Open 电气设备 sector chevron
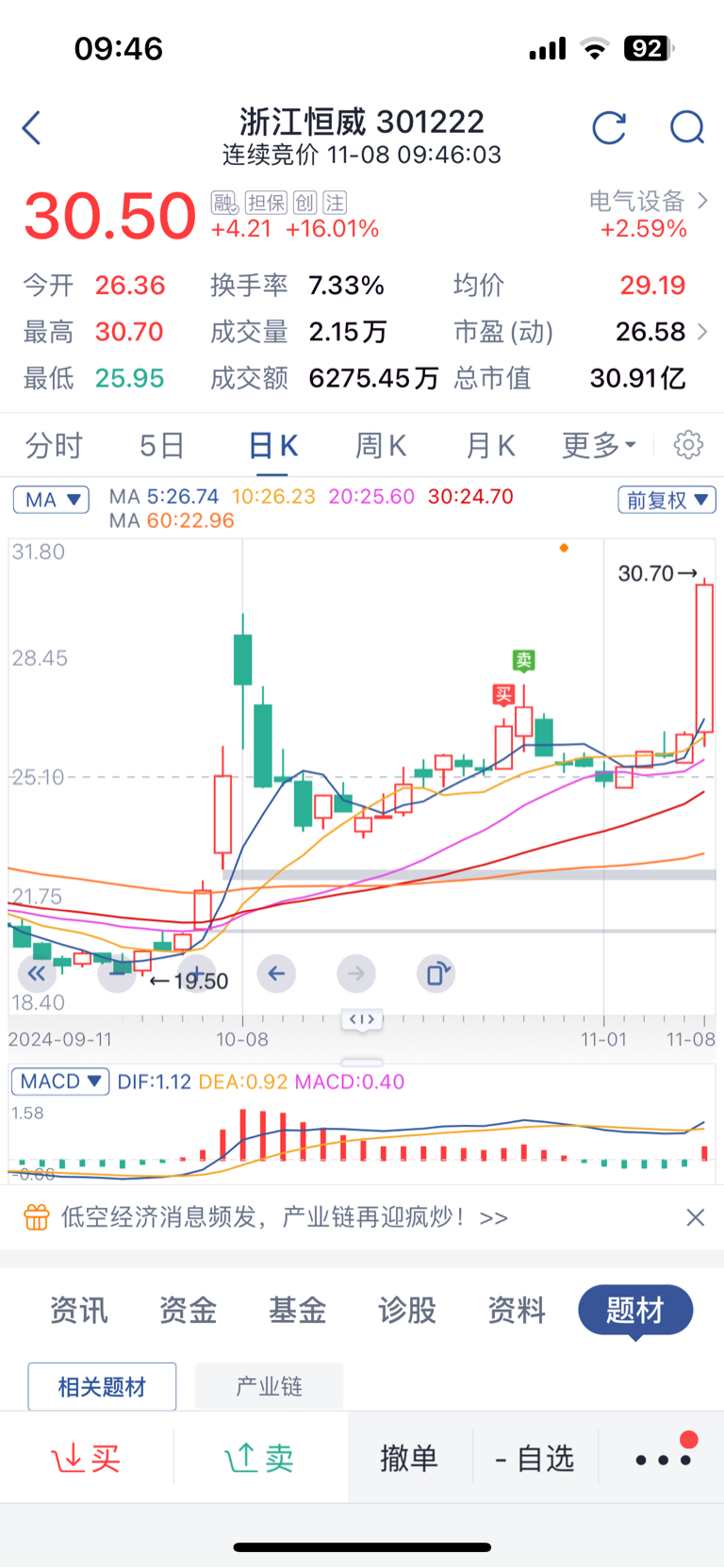Screen dimensions: 724x1568 tap(702, 200)
